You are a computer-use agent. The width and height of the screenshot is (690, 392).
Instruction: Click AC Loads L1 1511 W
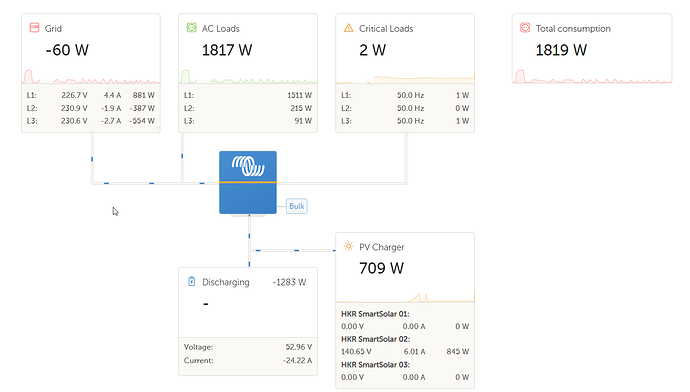tap(299, 95)
